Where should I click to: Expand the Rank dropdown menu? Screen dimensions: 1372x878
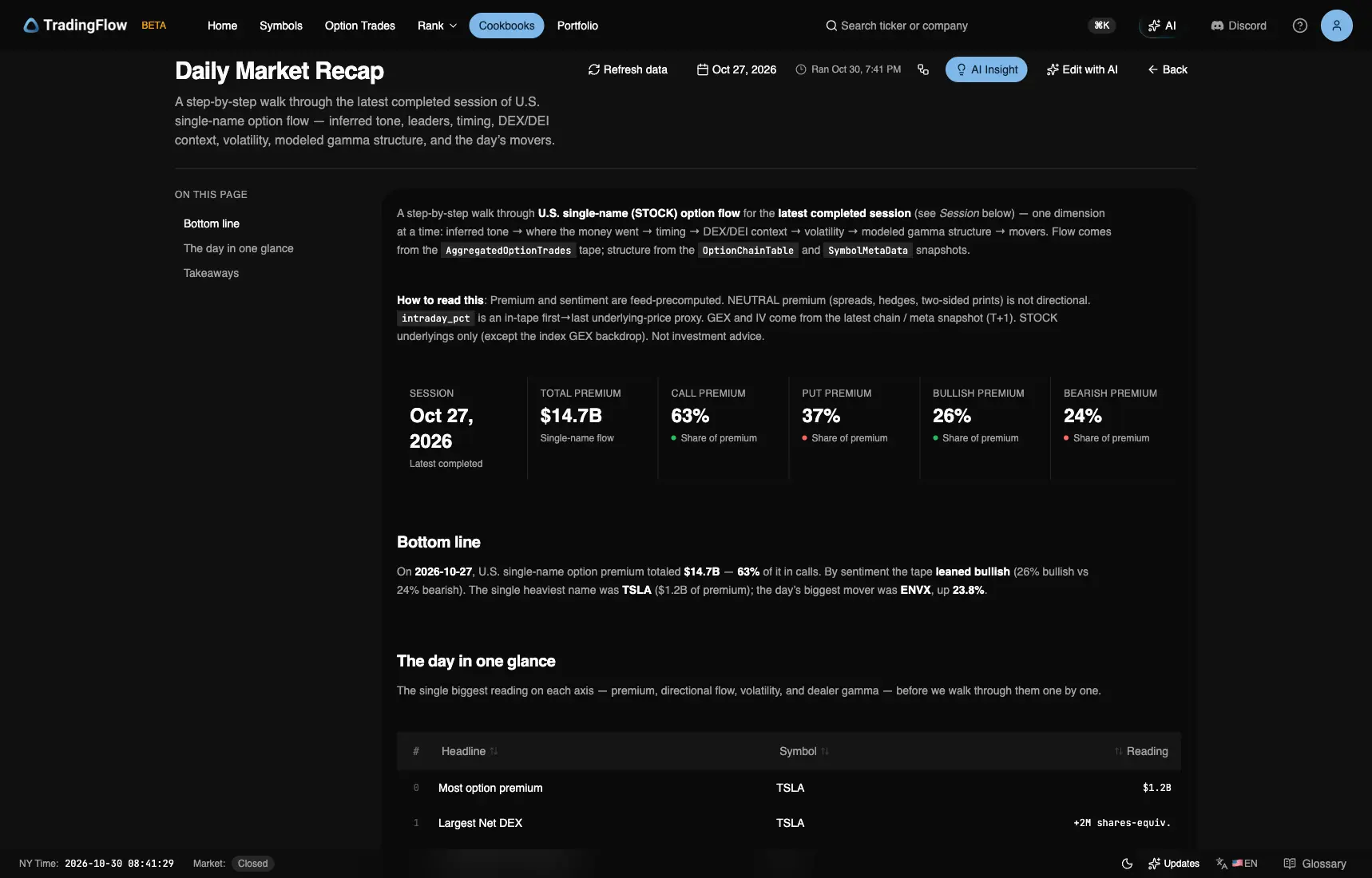click(437, 26)
